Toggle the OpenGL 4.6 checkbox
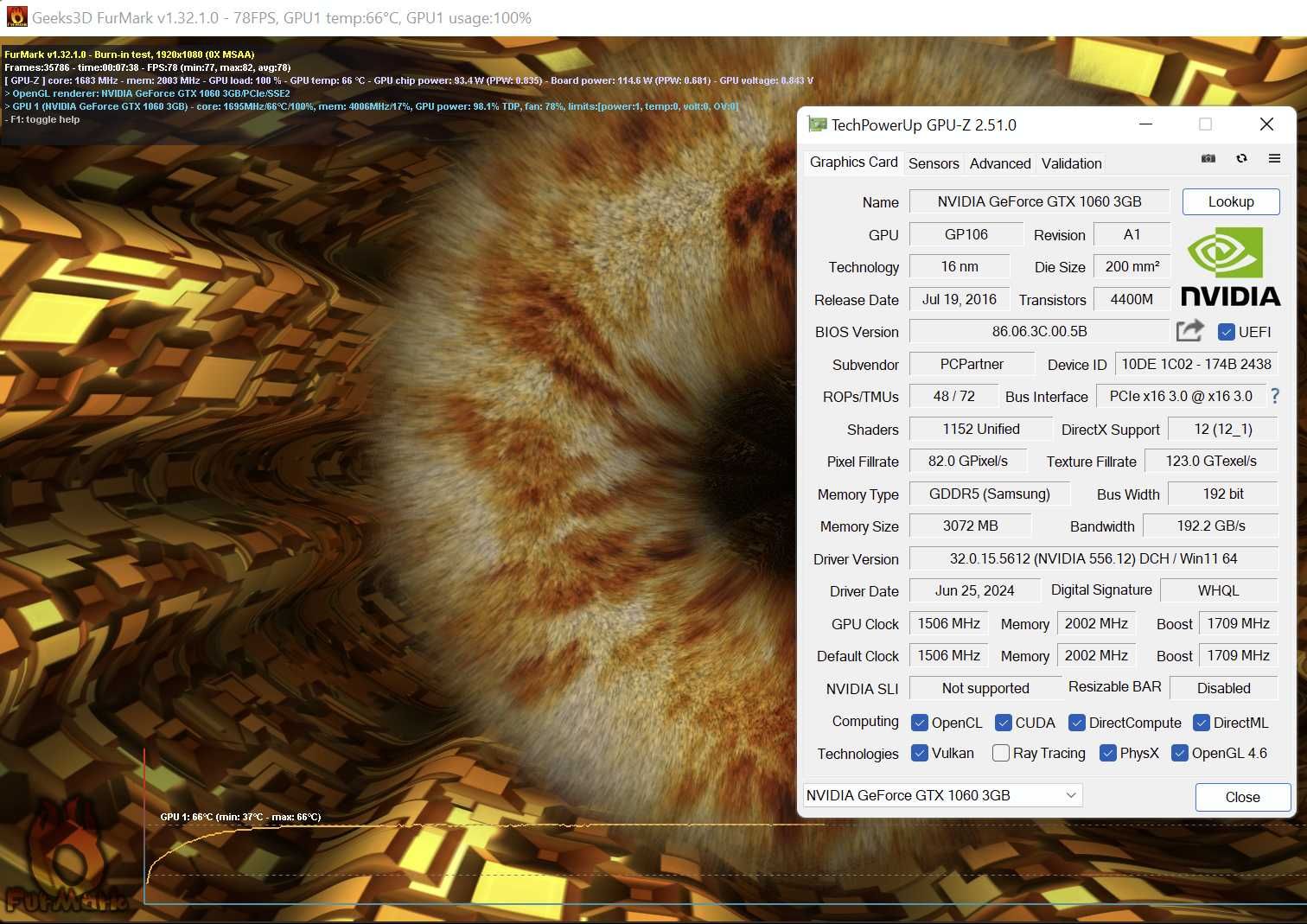1307x924 pixels. [1180, 753]
